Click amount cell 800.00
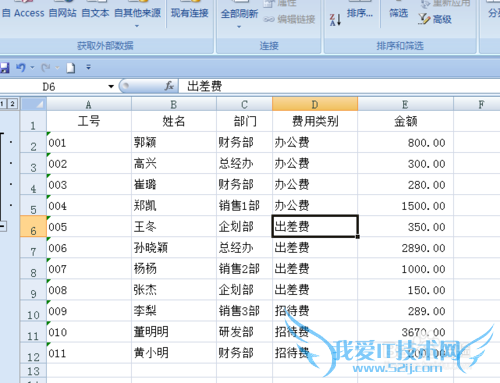 [x=405, y=142]
